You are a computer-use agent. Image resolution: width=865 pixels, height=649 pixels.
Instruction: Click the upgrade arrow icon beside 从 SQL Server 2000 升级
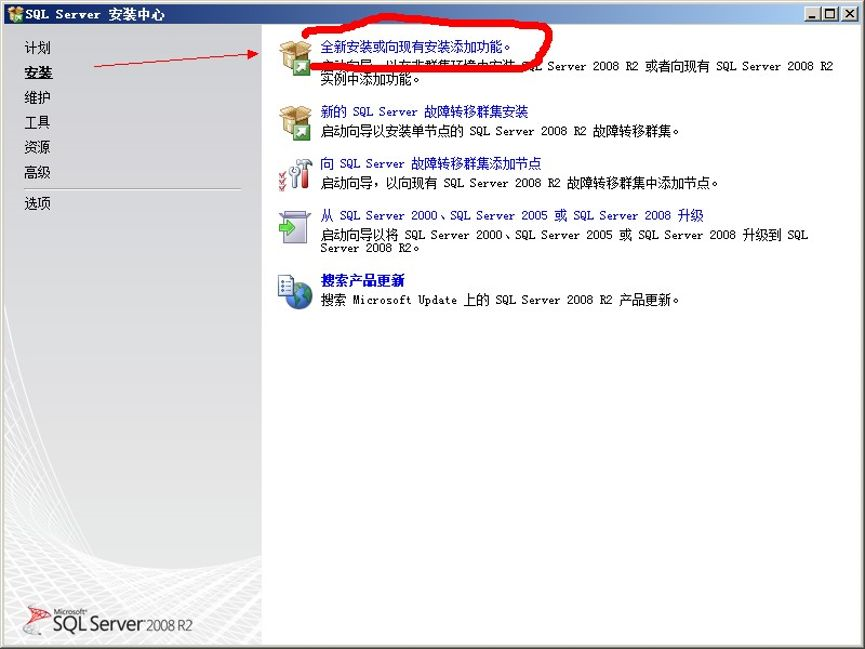click(295, 227)
